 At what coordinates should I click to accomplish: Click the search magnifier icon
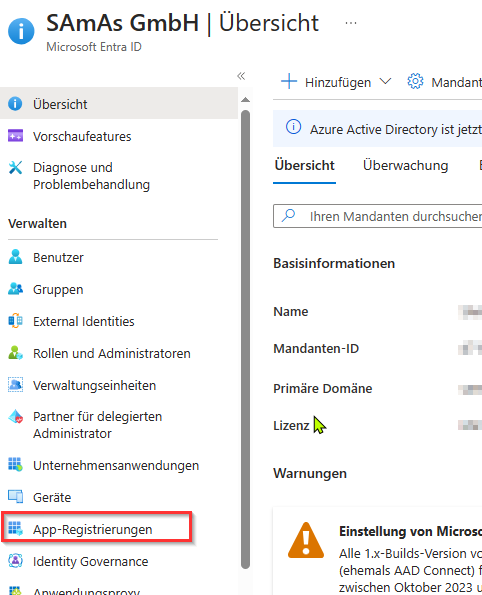pyautogui.click(x=288, y=215)
